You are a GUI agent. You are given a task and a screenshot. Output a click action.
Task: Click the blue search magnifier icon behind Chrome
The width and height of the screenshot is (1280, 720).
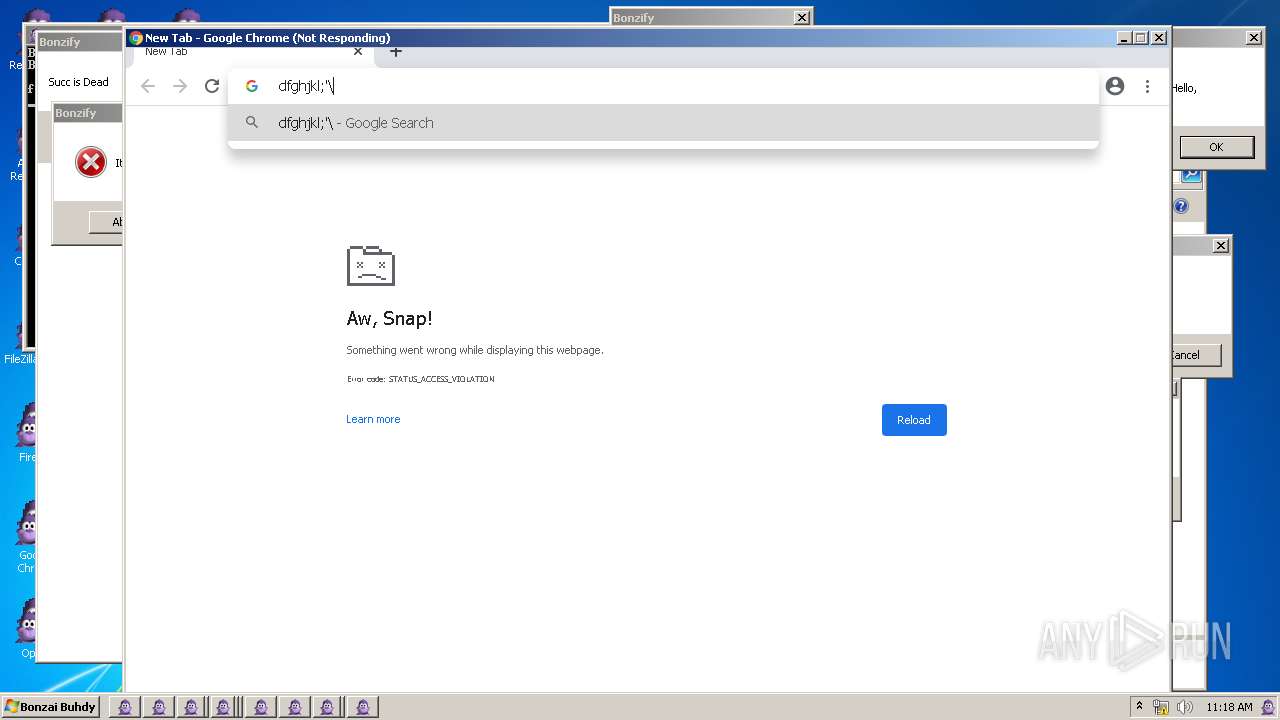click(x=1191, y=175)
